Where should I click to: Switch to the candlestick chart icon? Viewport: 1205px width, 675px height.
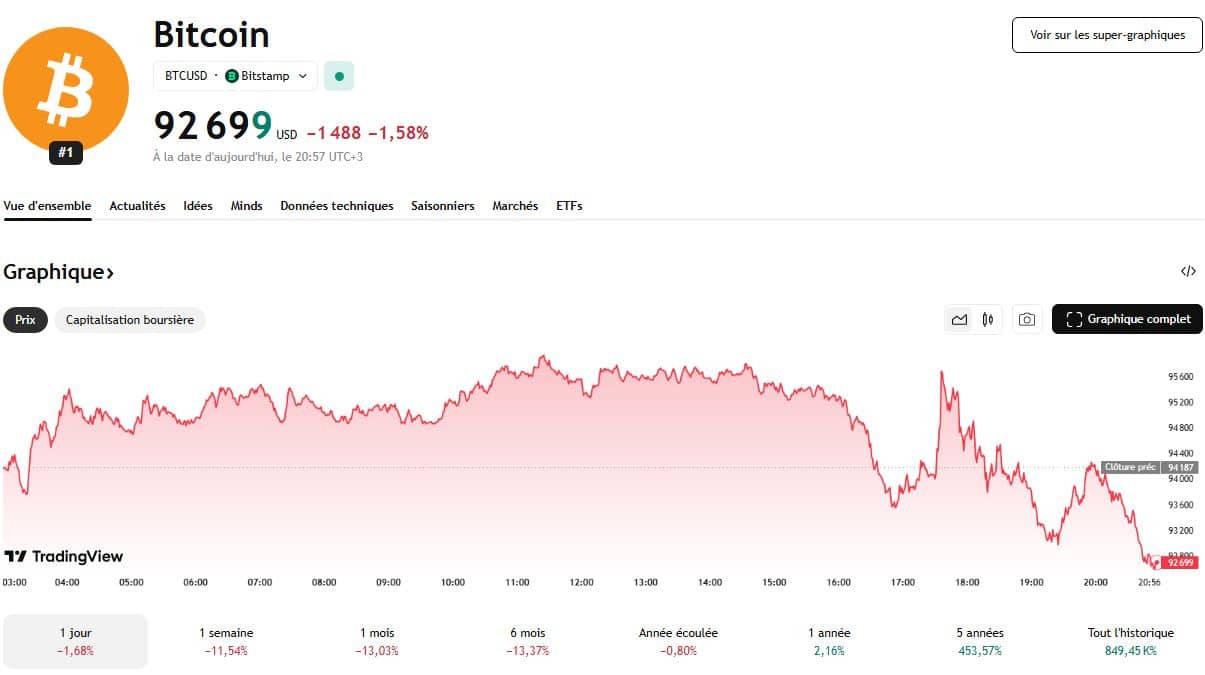tap(988, 320)
